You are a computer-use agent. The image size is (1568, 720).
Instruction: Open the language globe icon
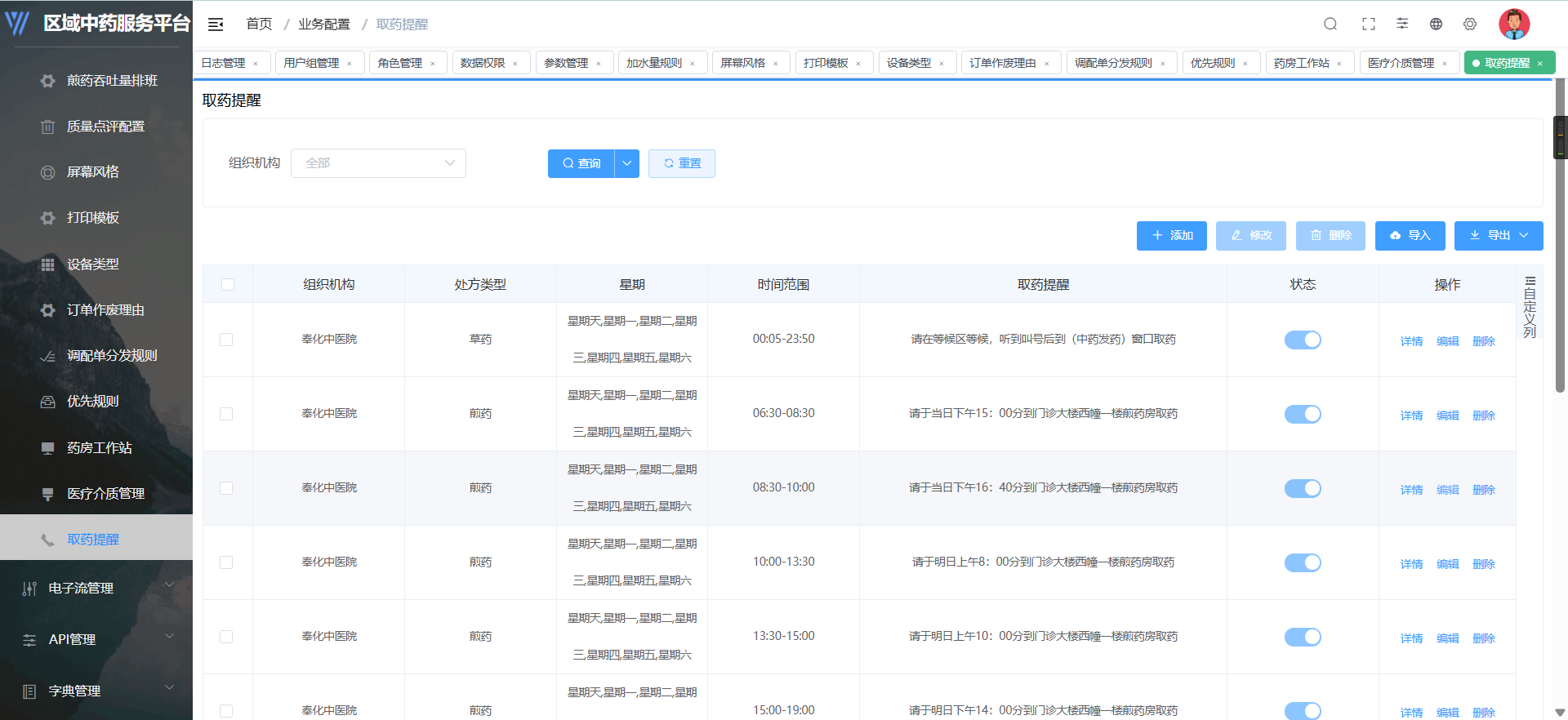(x=1436, y=24)
